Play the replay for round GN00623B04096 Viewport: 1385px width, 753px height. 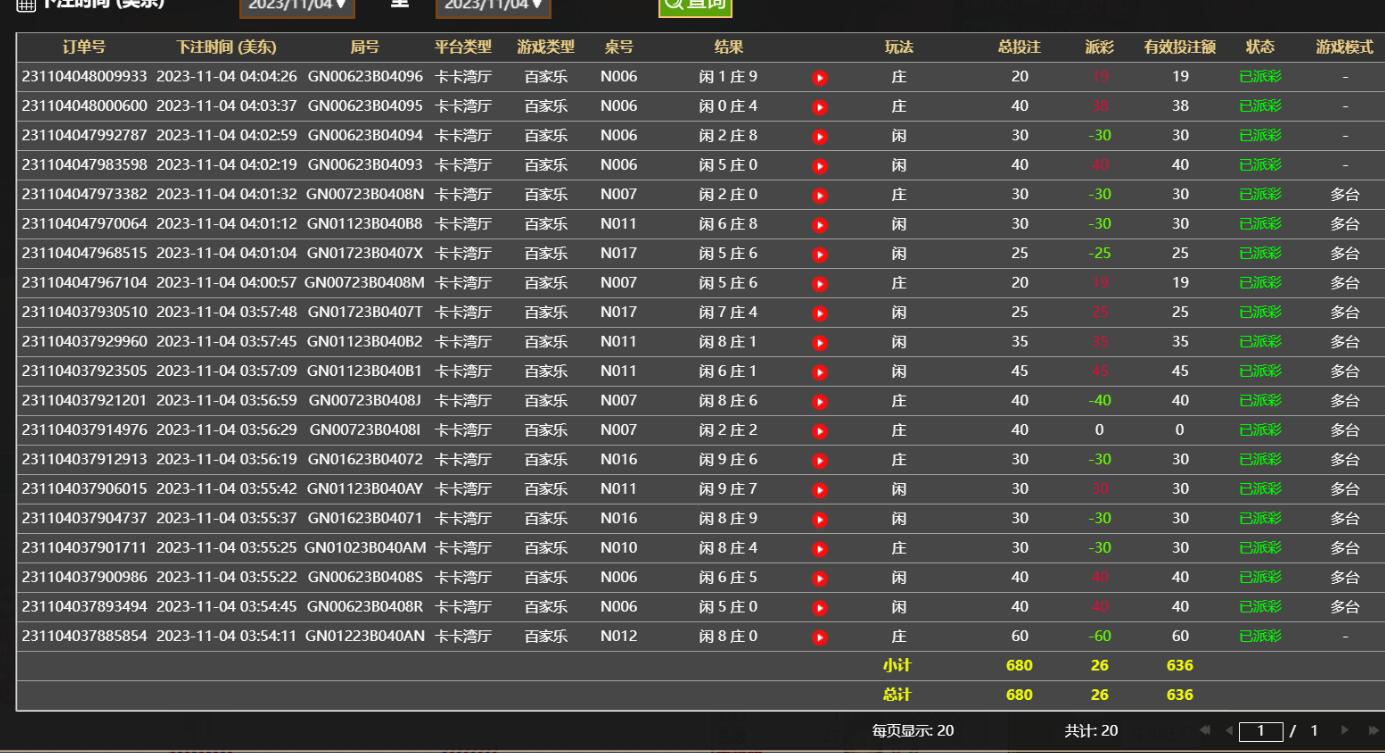point(820,77)
